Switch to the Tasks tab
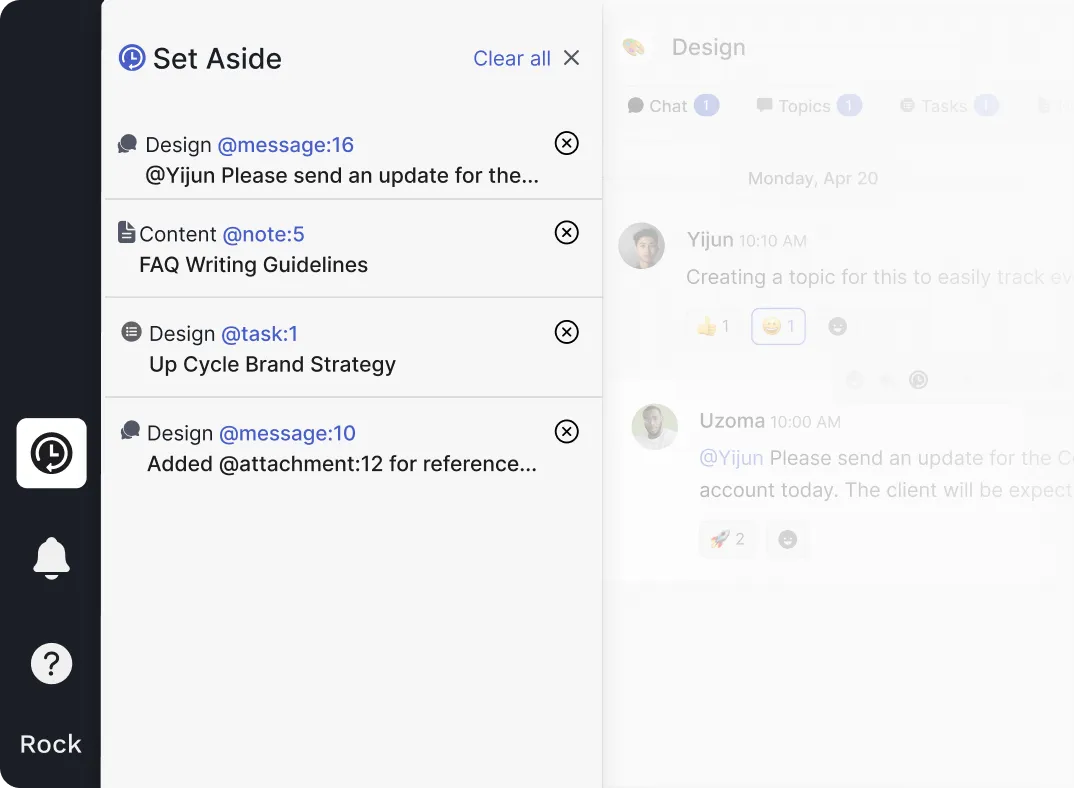The image size is (1074, 788). (949, 106)
